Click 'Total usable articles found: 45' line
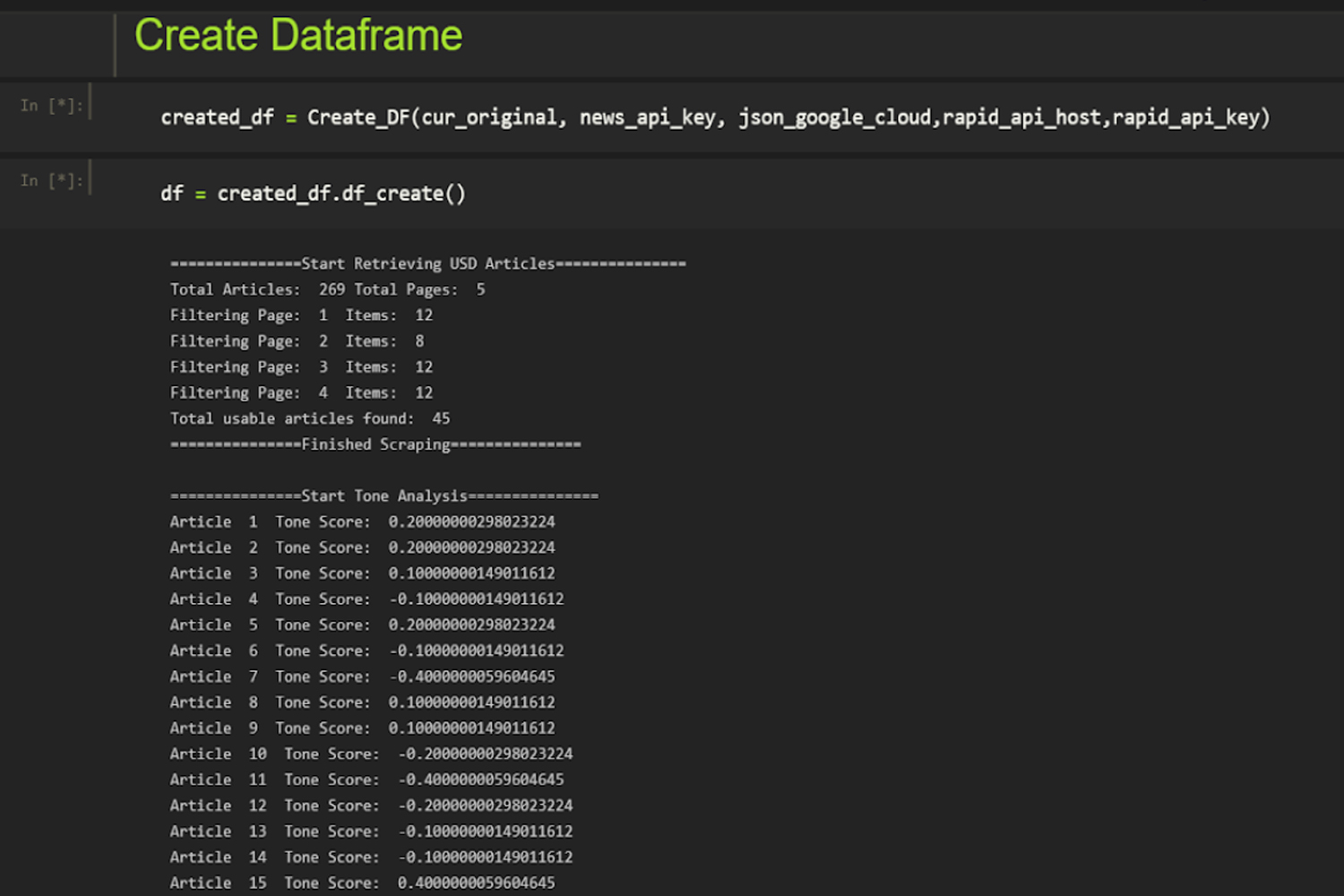This screenshot has height=896, width=1344. [310, 418]
